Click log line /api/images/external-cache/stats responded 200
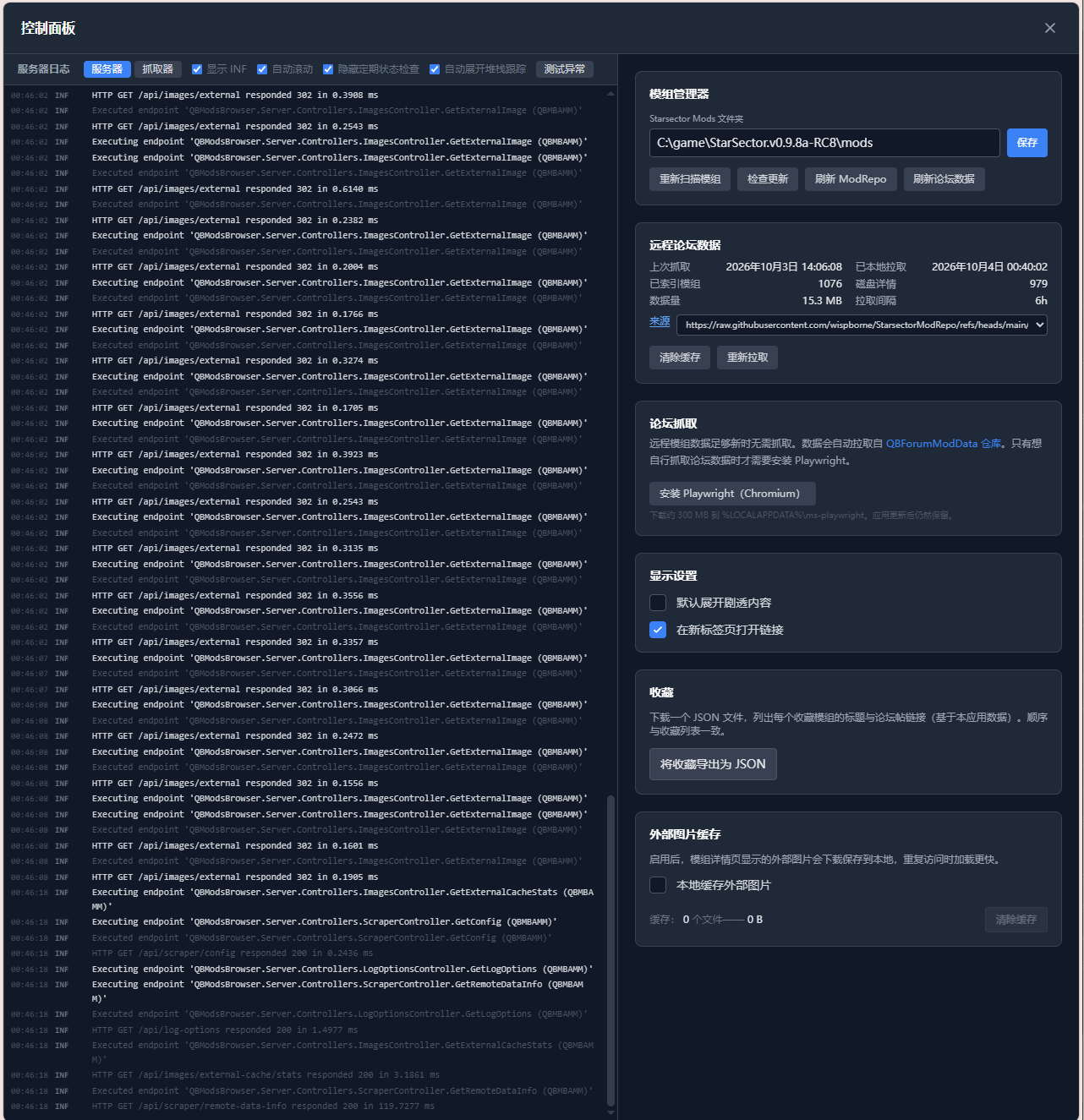1084x1120 pixels. tap(266, 1075)
